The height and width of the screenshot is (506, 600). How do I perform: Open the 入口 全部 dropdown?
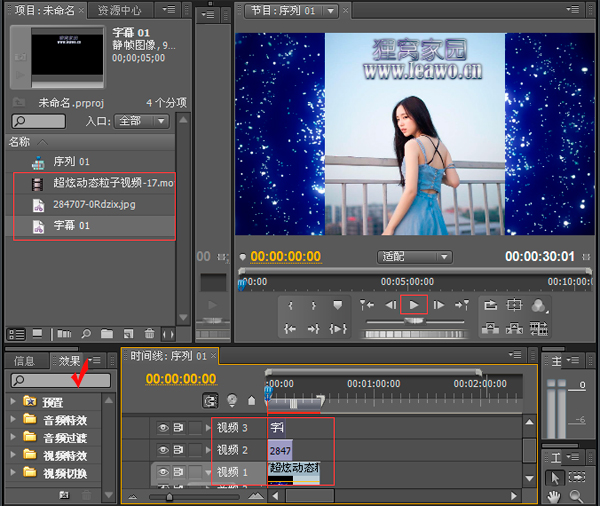[142, 121]
